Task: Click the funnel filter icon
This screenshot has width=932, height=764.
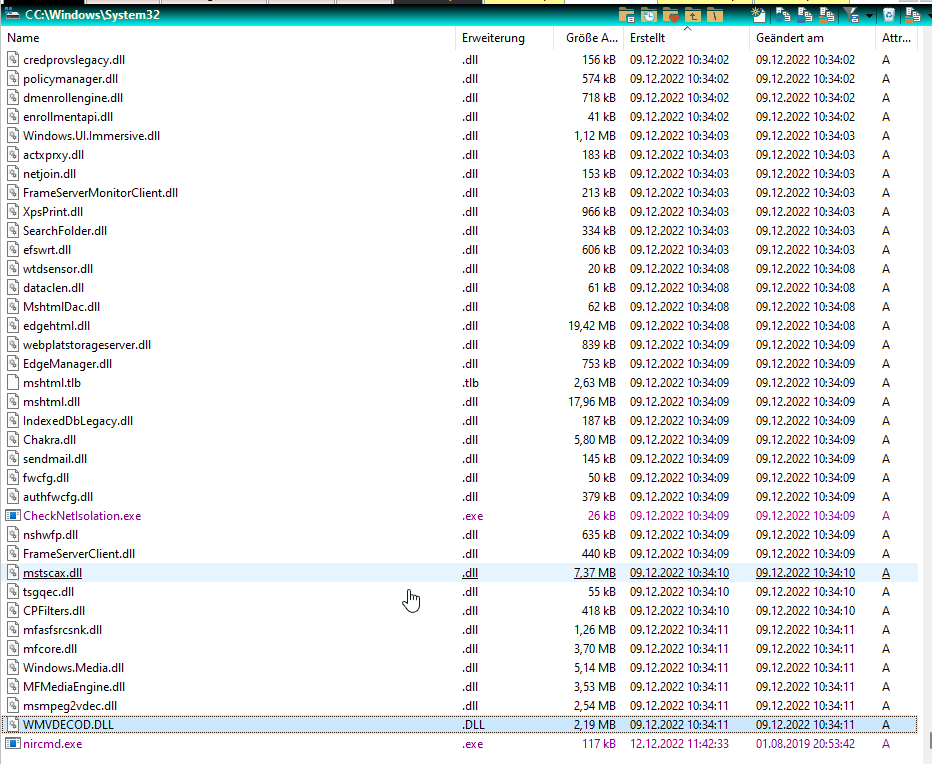Action: pos(851,15)
